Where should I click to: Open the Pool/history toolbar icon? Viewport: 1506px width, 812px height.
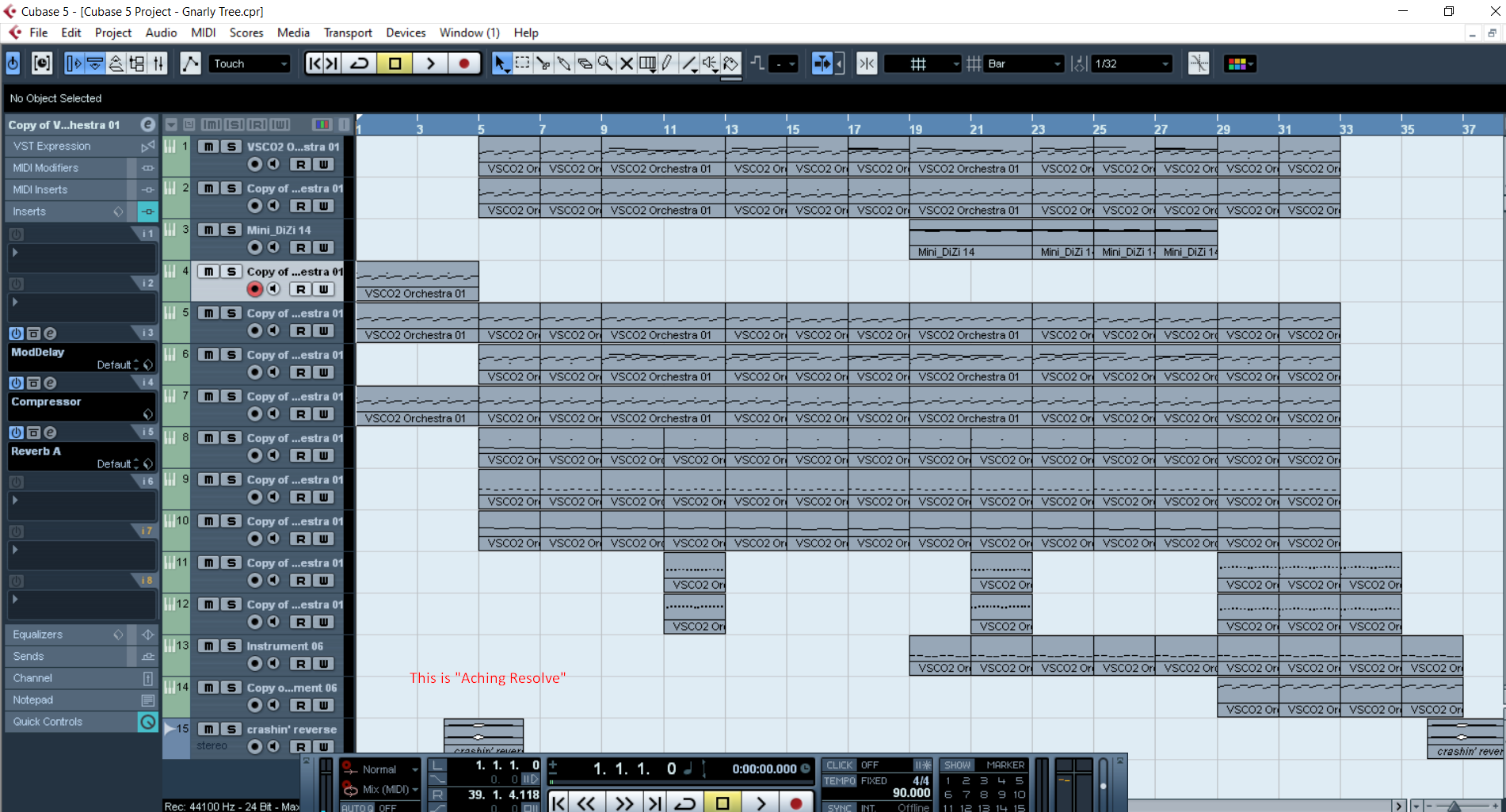[42, 63]
